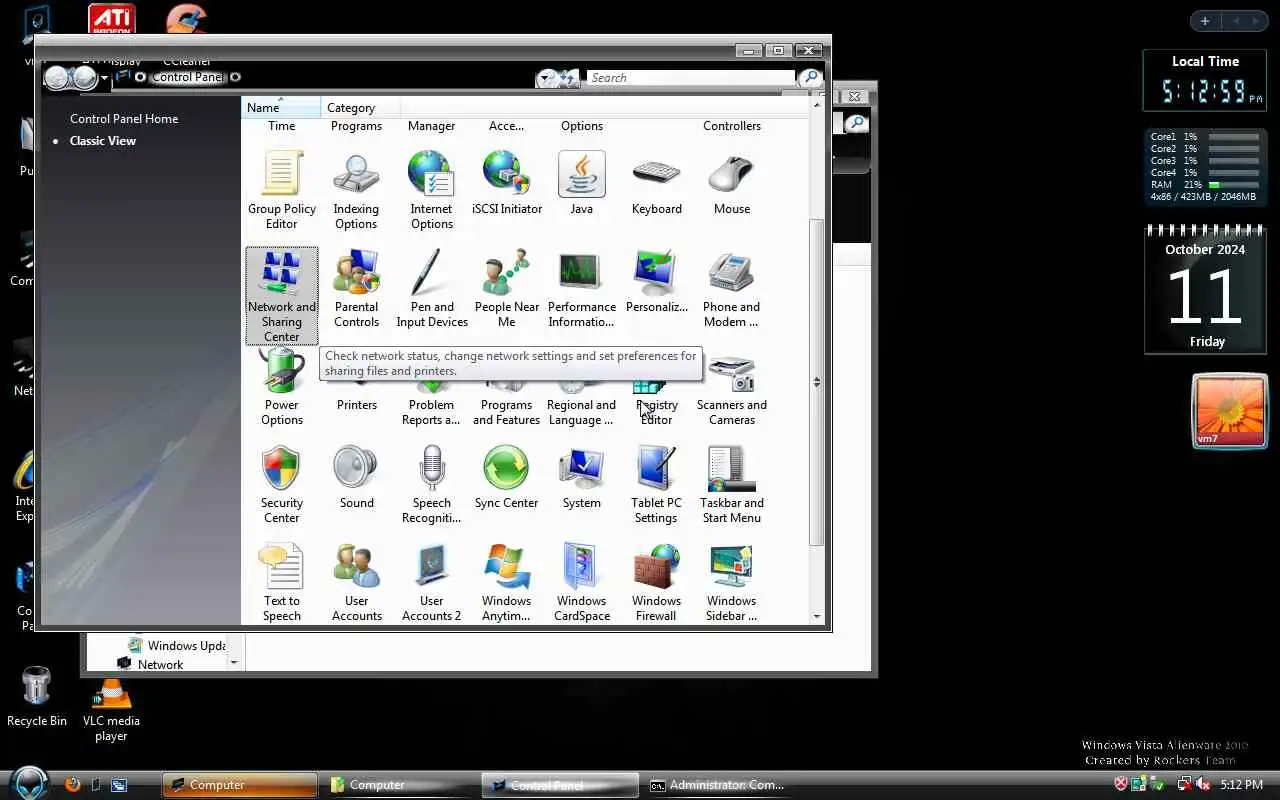Image resolution: width=1280 pixels, height=800 pixels.
Task: Open Sync Center
Action: click(506, 479)
